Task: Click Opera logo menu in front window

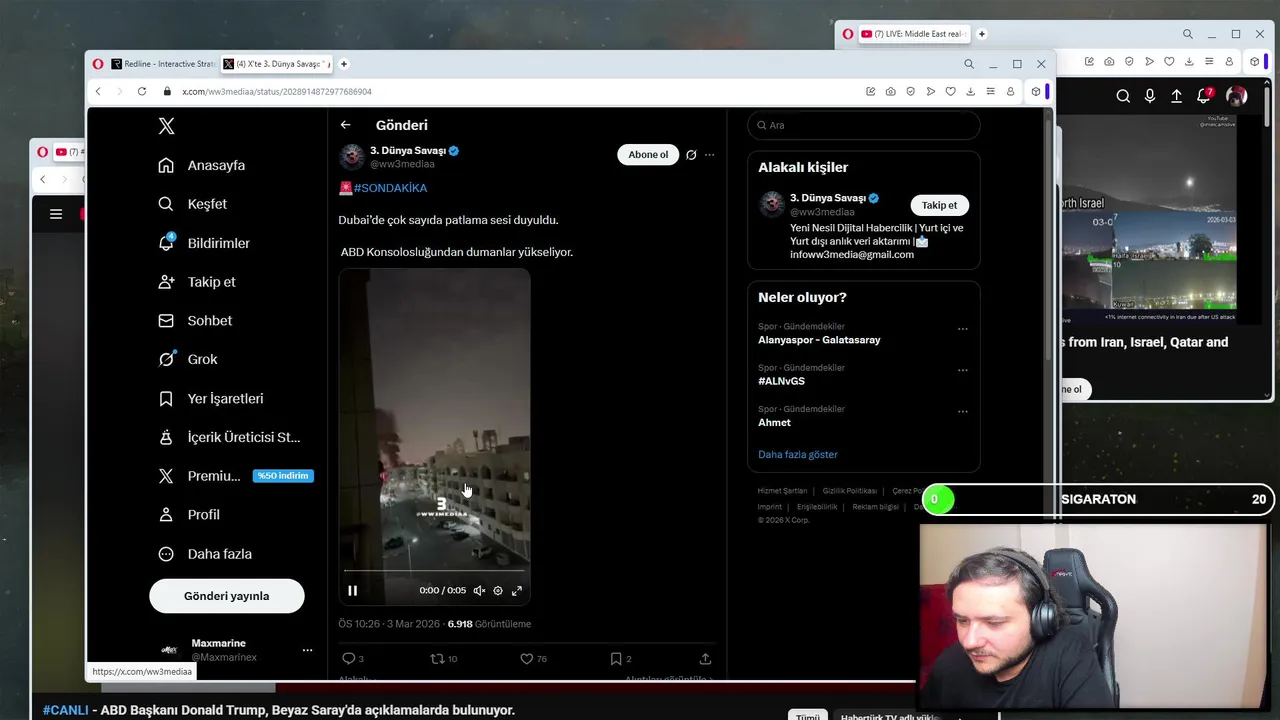Action: point(98,64)
